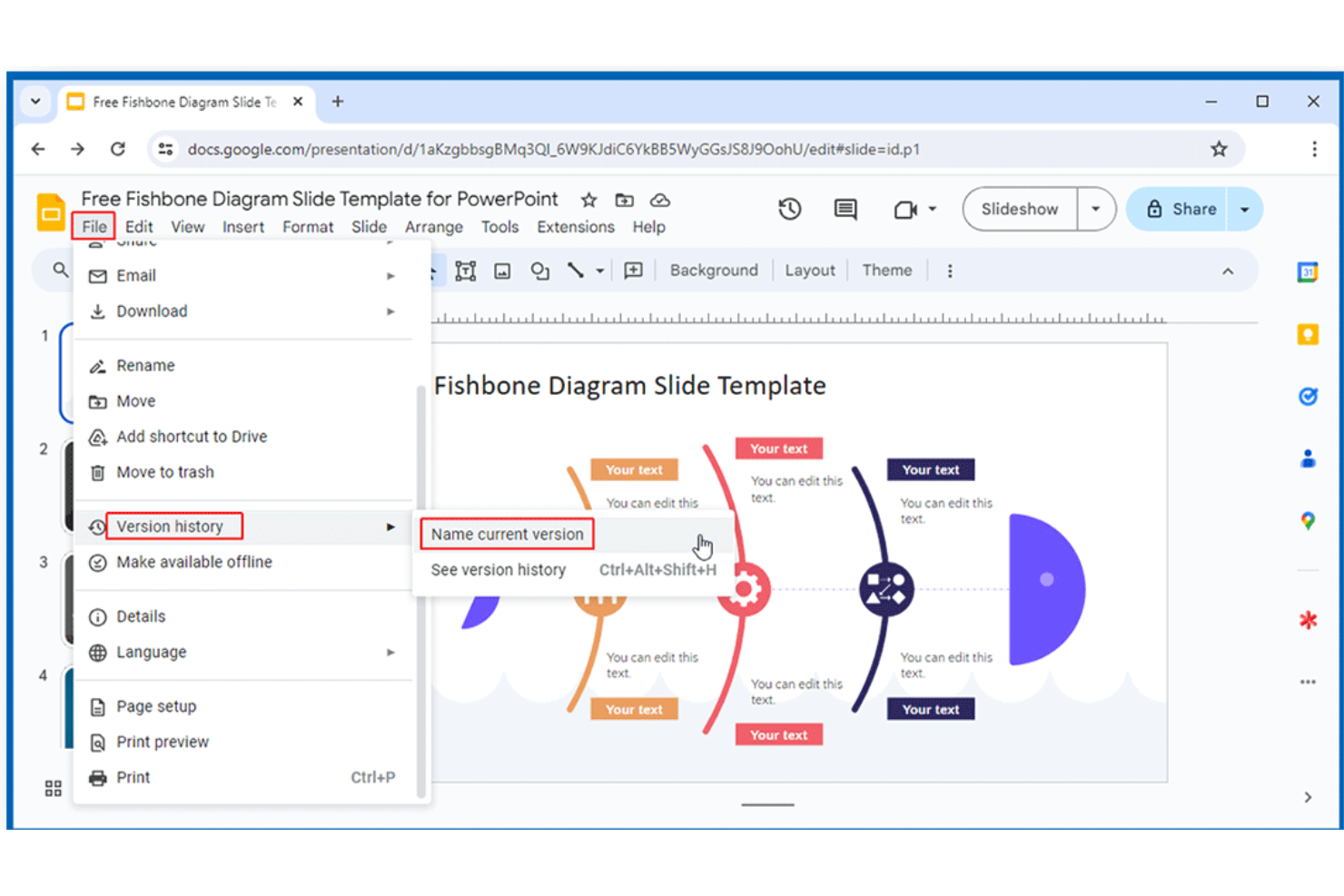Open the Slideshow options dropdown arrow

pos(1095,209)
